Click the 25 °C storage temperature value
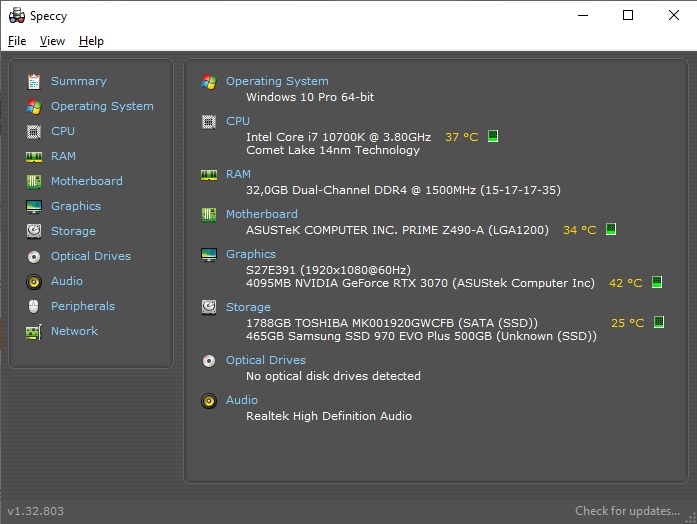Viewport: 697px width, 524px height. [x=628, y=323]
